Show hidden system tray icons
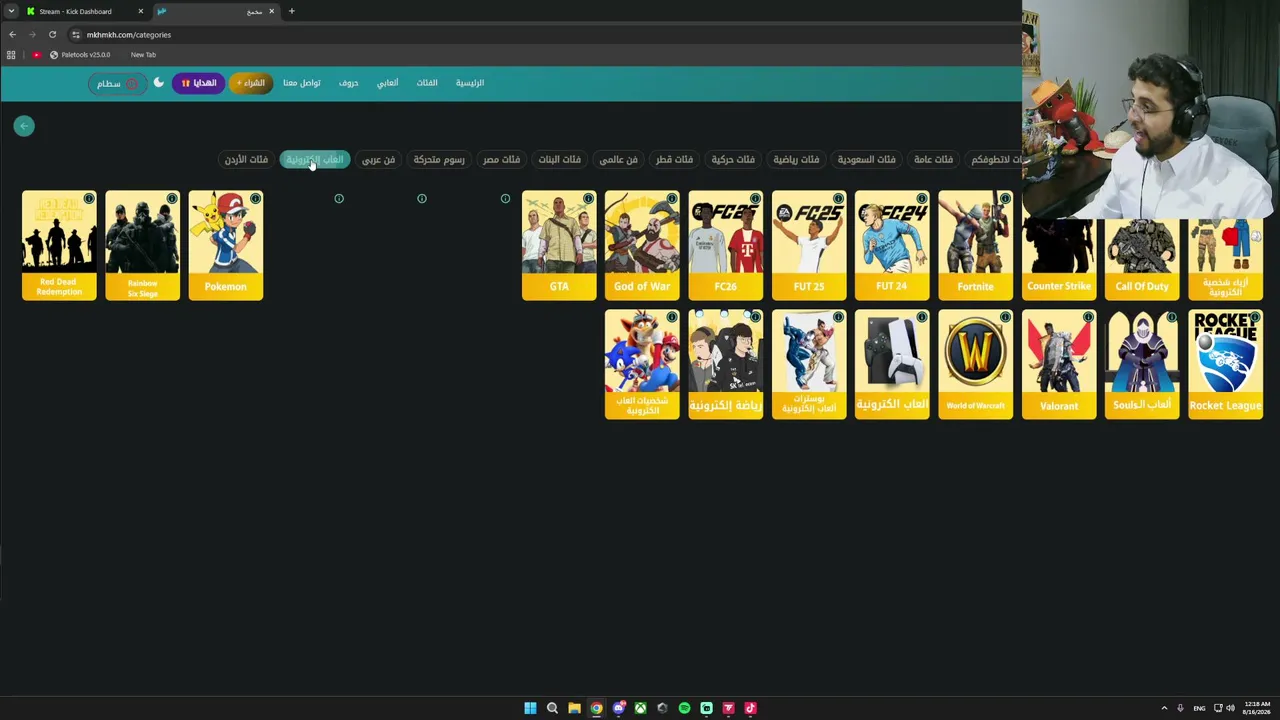Image resolution: width=1280 pixels, height=720 pixels. tap(1164, 708)
